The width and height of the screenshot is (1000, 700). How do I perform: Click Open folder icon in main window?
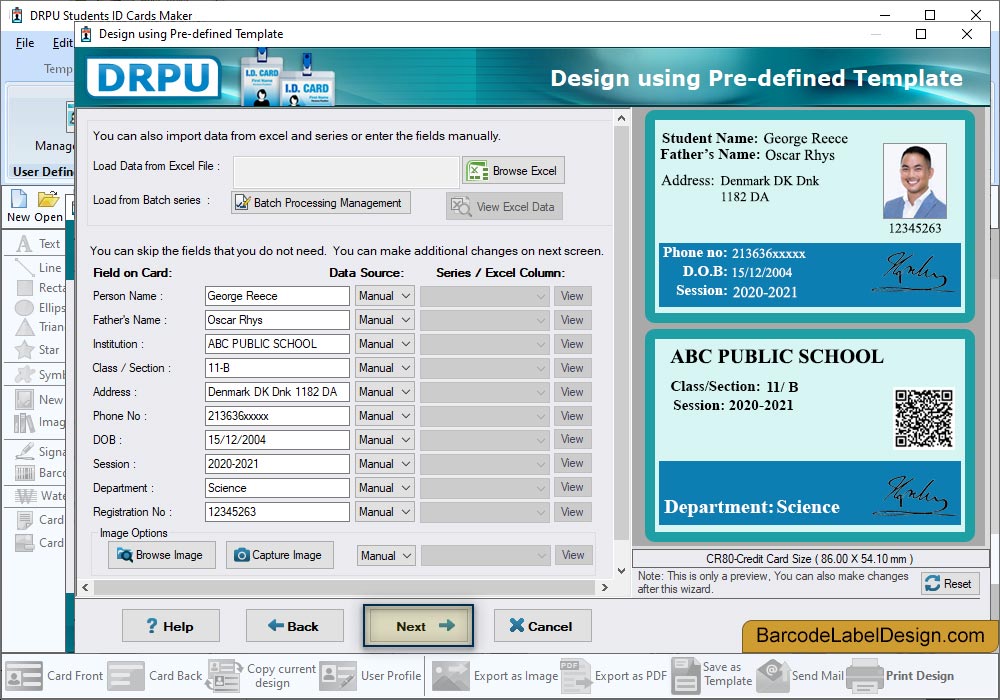click(x=48, y=207)
